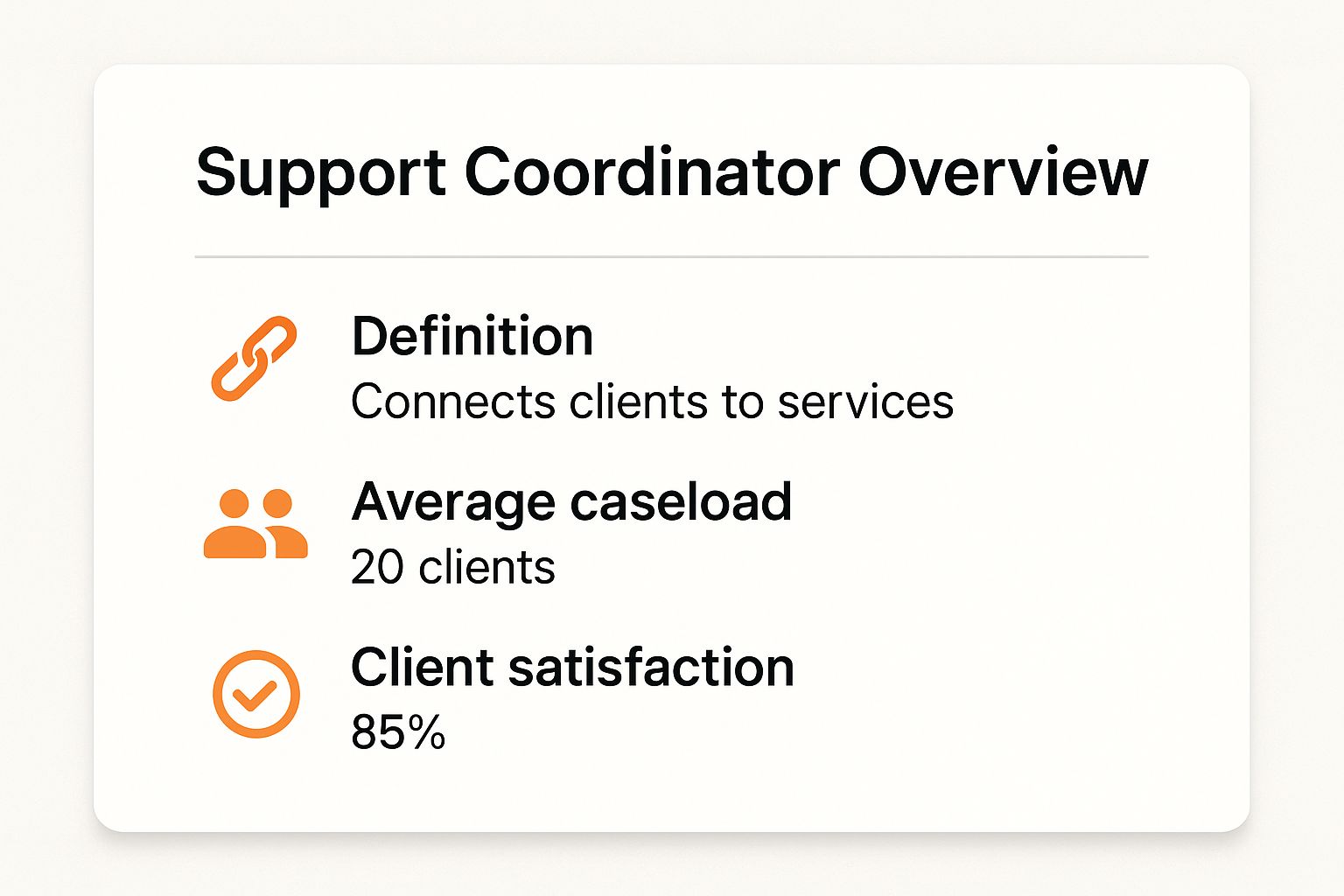Click the horizontal divider under the title
Image resolution: width=1344 pixels, height=896 pixels.
(671, 256)
